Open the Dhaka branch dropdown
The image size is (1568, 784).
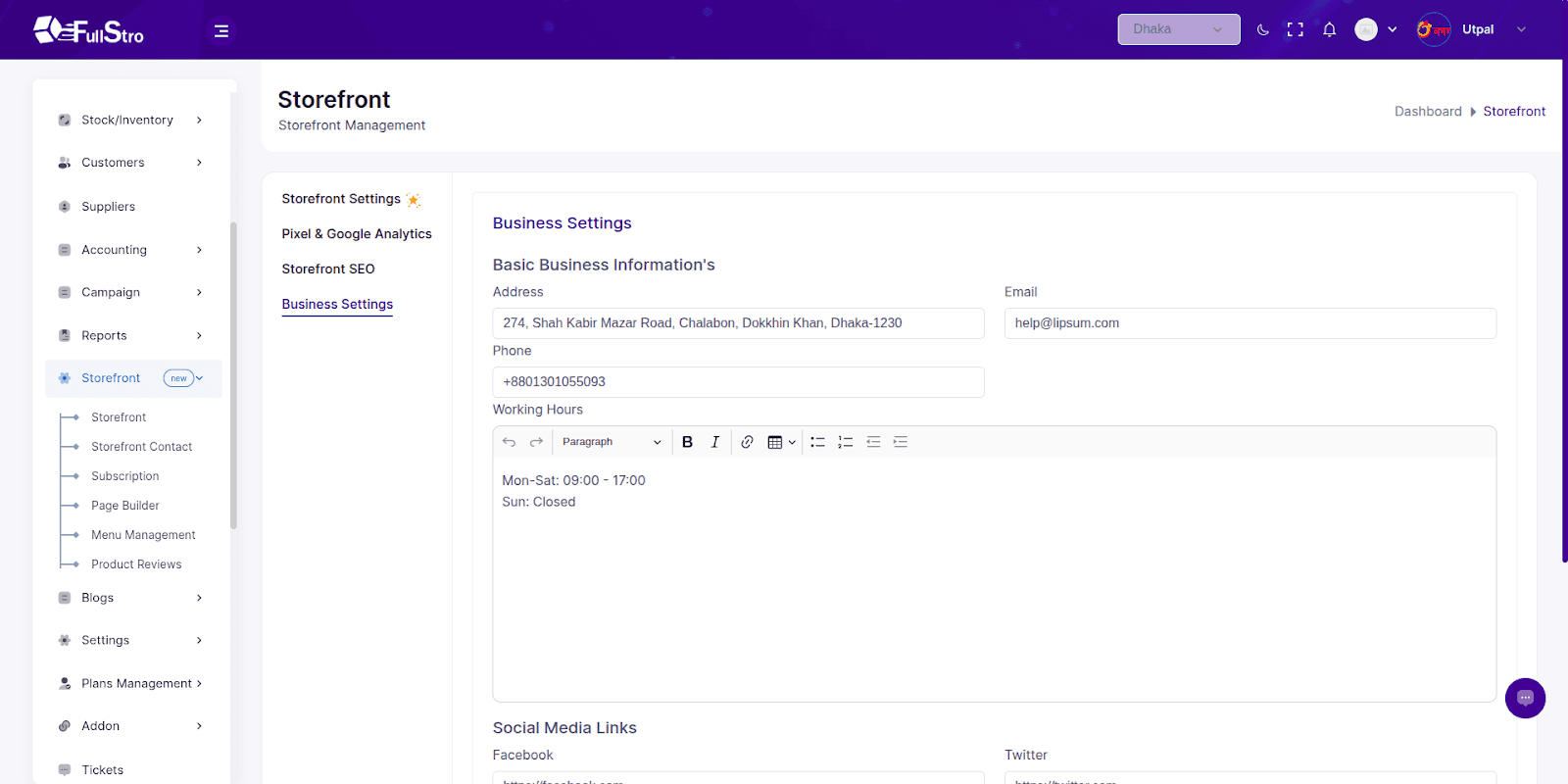(x=1179, y=29)
